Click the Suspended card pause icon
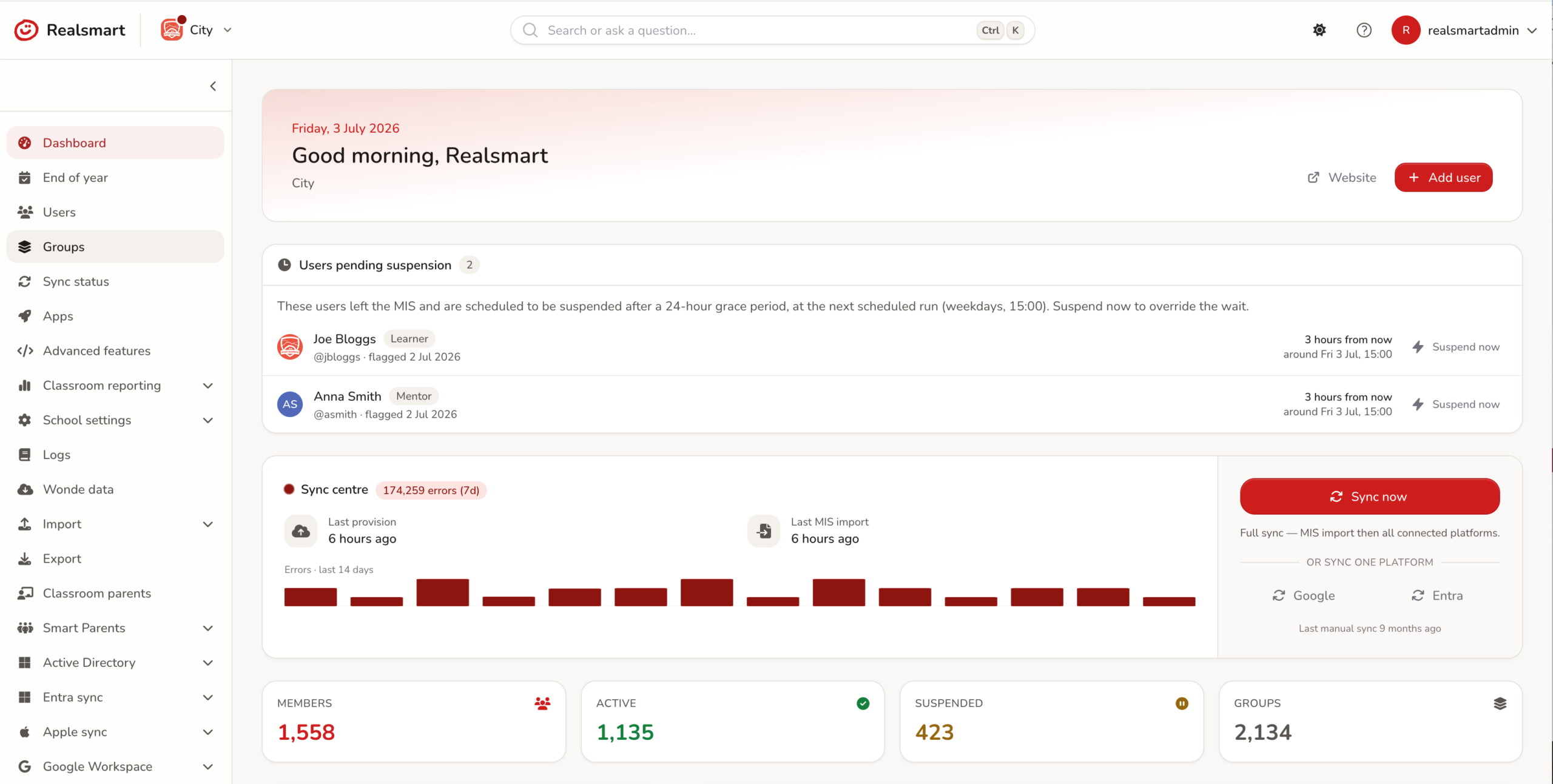 1182,703
